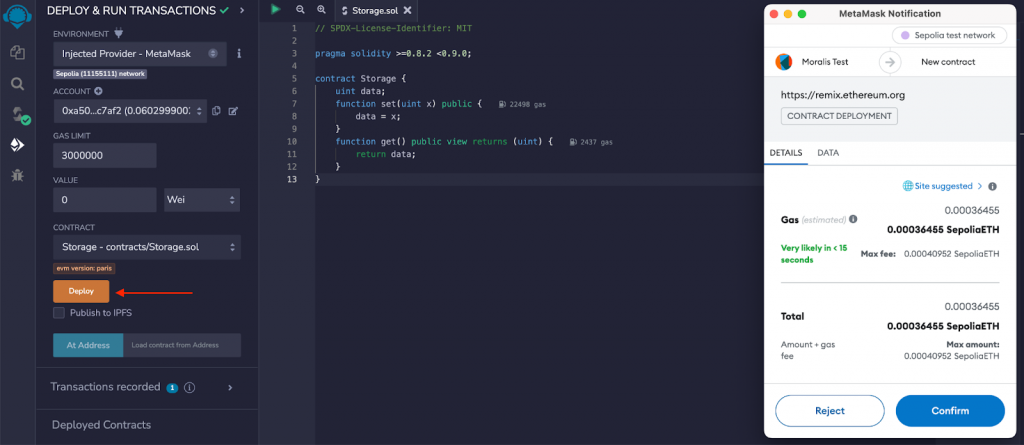Switch to the DATA tab in MetaMask
The width and height of the screenshot is (1024, 445).
(x=828, y=152)
